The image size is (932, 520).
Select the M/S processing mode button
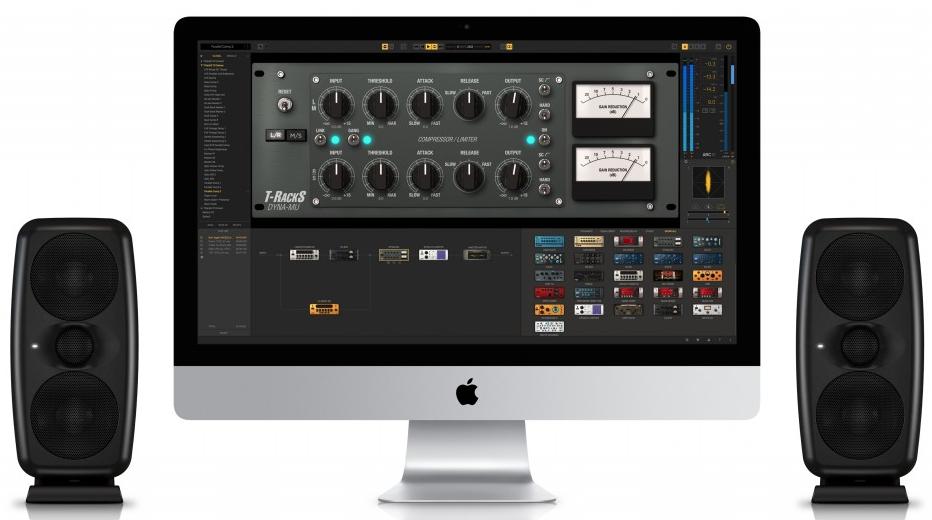[x=295, y=135]
